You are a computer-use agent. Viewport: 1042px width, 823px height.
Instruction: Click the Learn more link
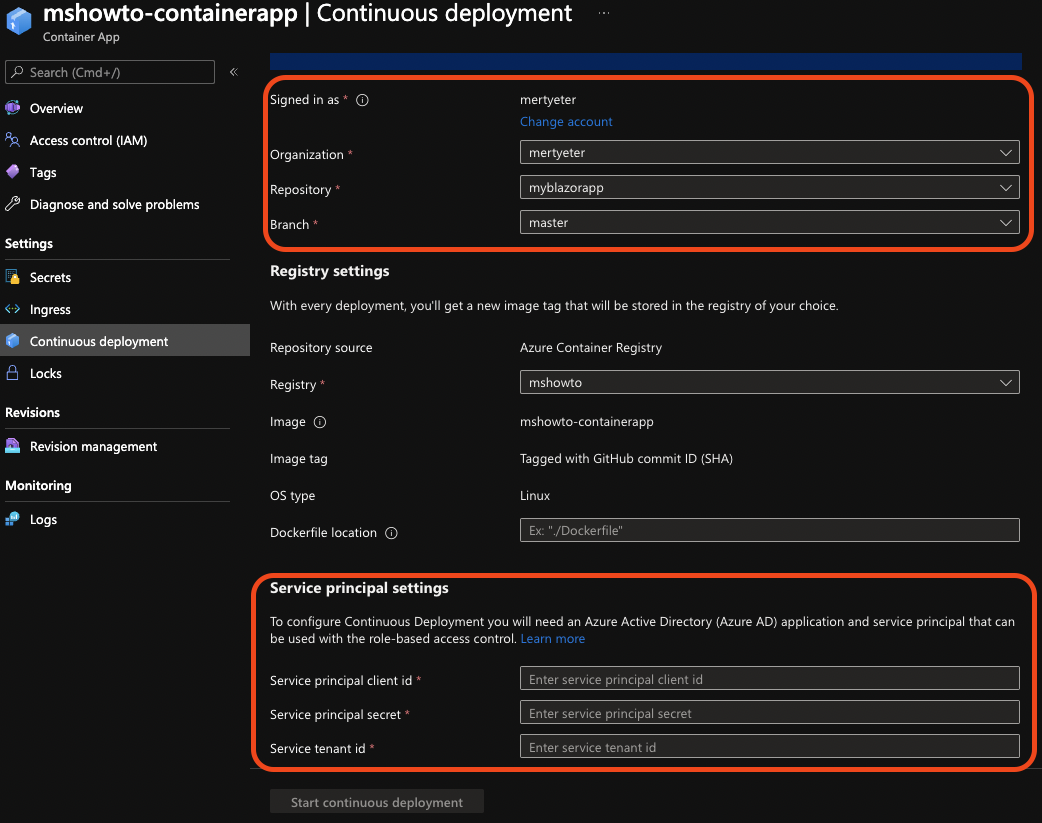(x=553, y=639)
